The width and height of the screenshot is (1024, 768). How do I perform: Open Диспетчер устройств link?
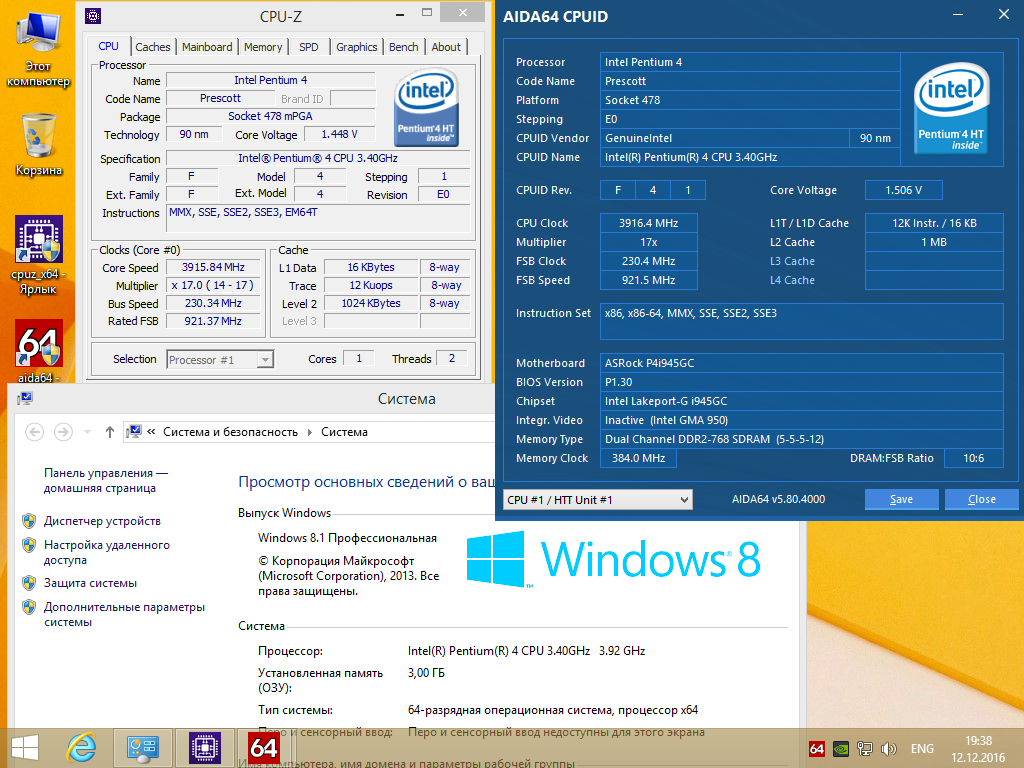tap(103, 520)
